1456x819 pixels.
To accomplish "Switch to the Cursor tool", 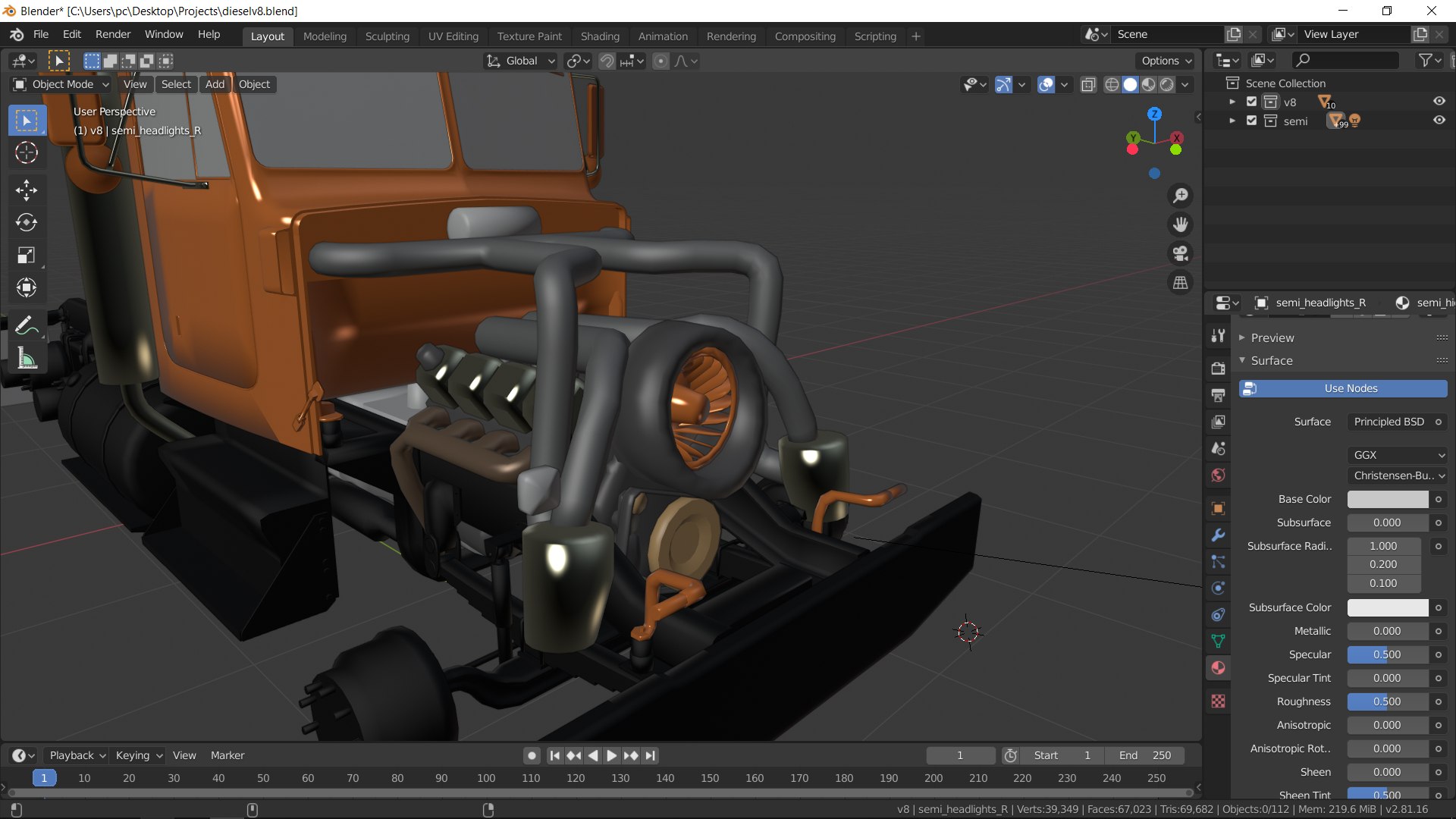I will pyautogui.click(x=27, y=153).
